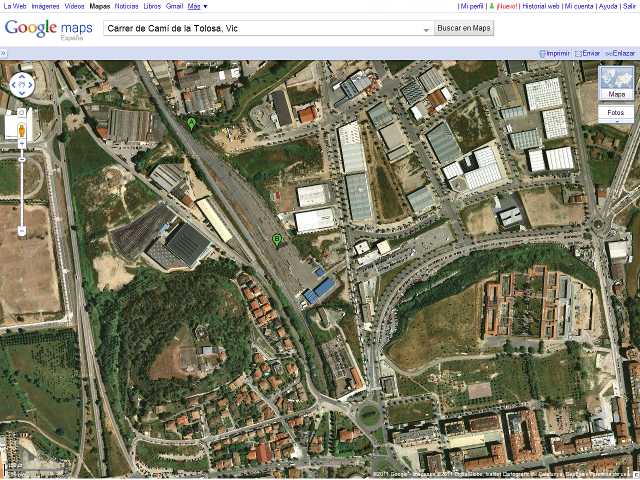
Task: Click green marker A on the map
Action: (x=192, y=123)
